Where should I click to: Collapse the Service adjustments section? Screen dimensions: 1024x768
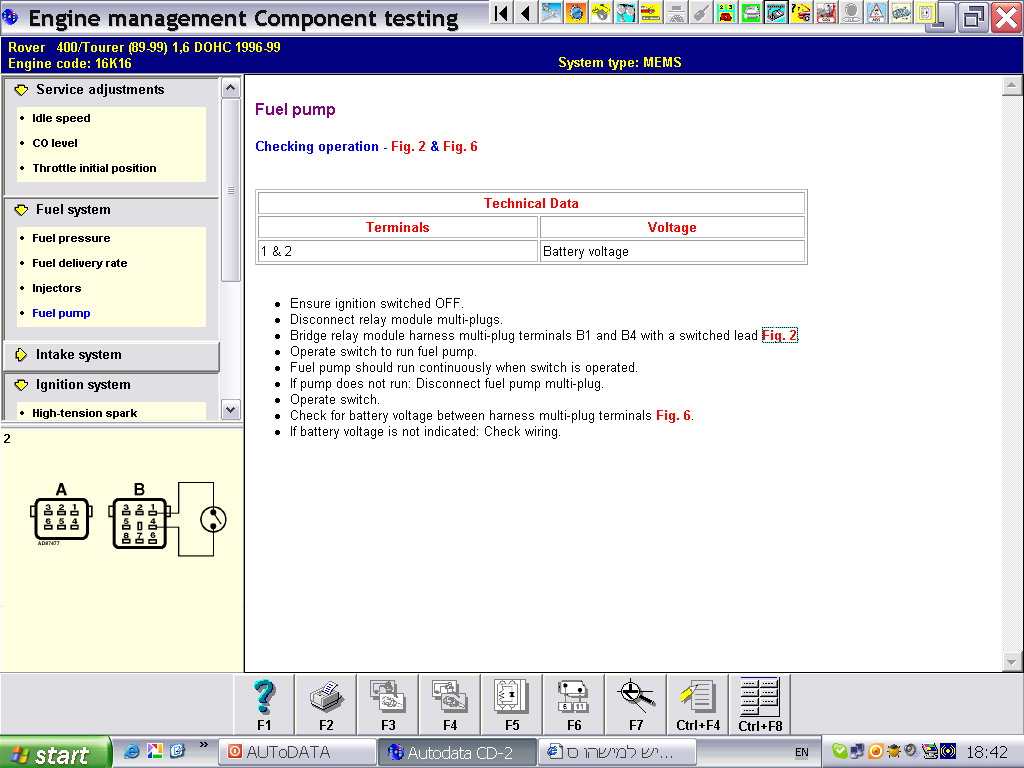21,90
